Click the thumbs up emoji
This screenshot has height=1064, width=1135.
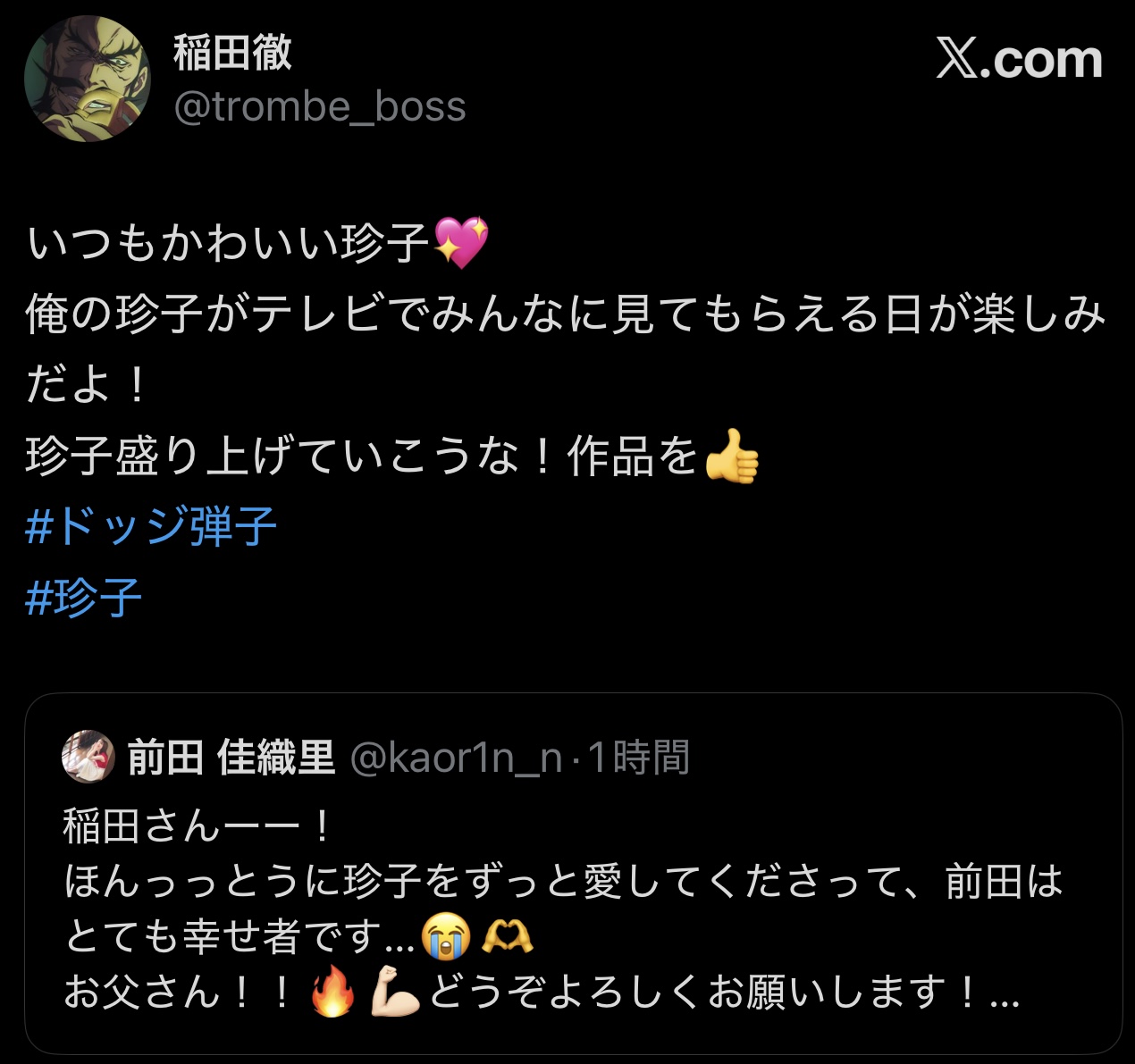pos(732,456)
